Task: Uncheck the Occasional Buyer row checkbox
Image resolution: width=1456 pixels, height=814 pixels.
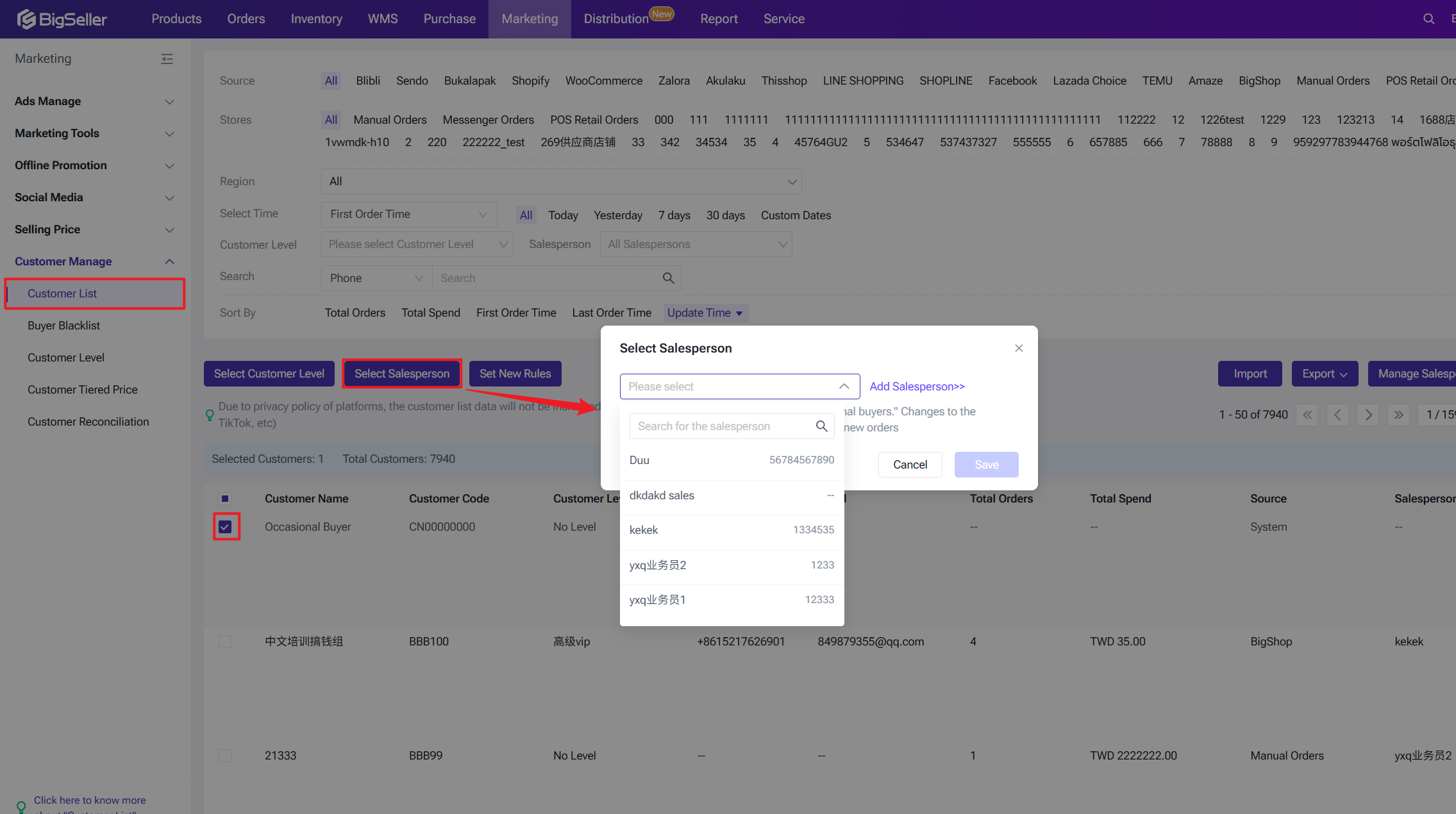Action: (x=225, y=527)
